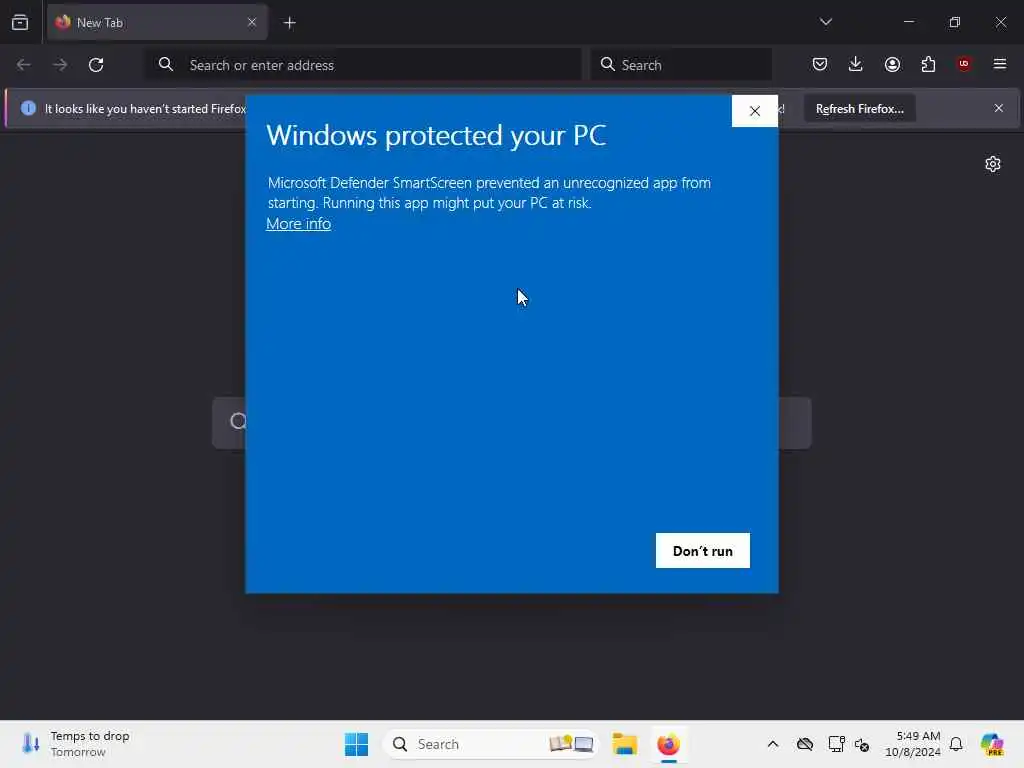Open the Downloads panel
The width and height of the screenshot is (1024, 768).
tap(856, 64)
